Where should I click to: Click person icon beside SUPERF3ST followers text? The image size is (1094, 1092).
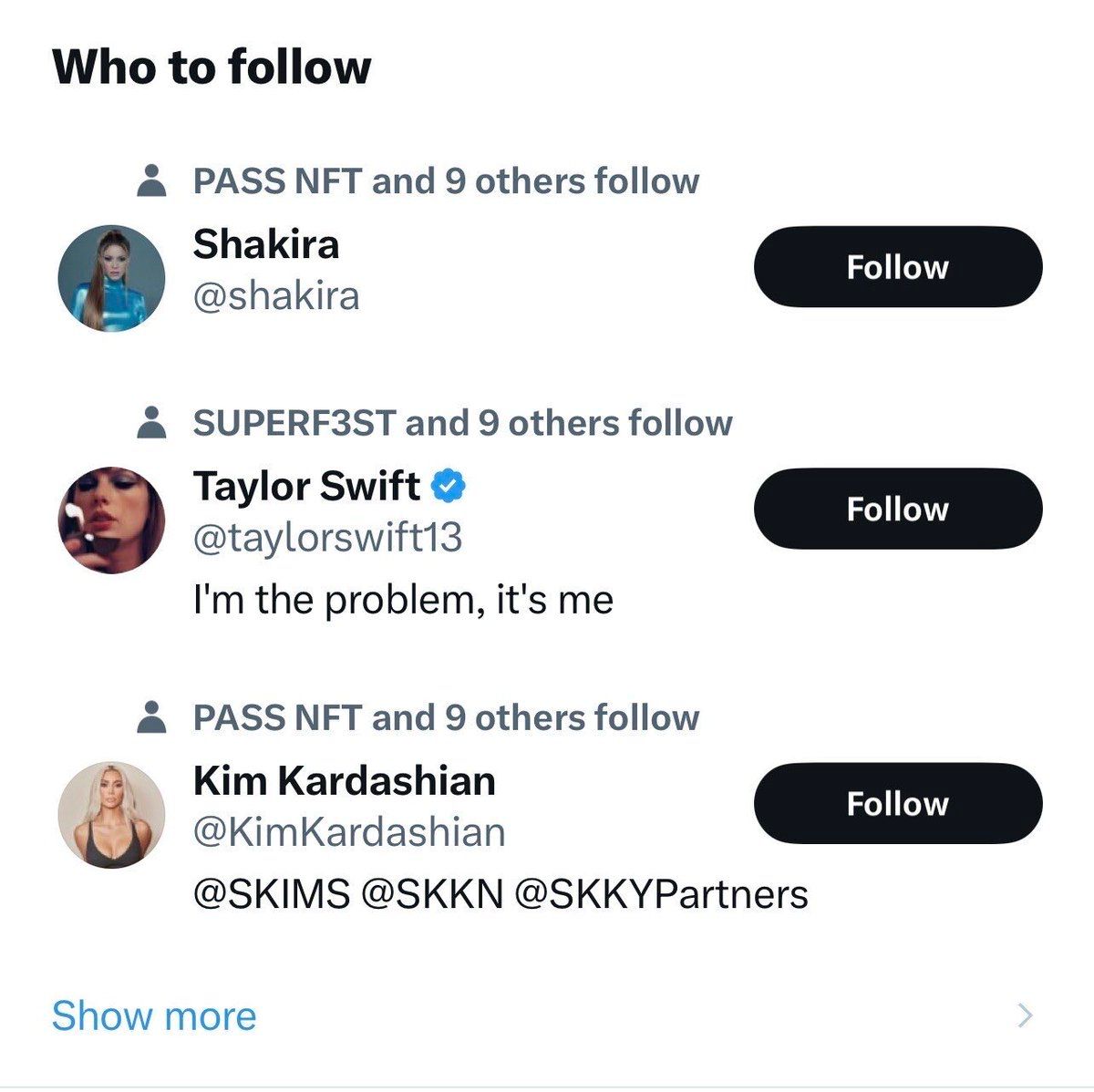(x=150, y=423)
